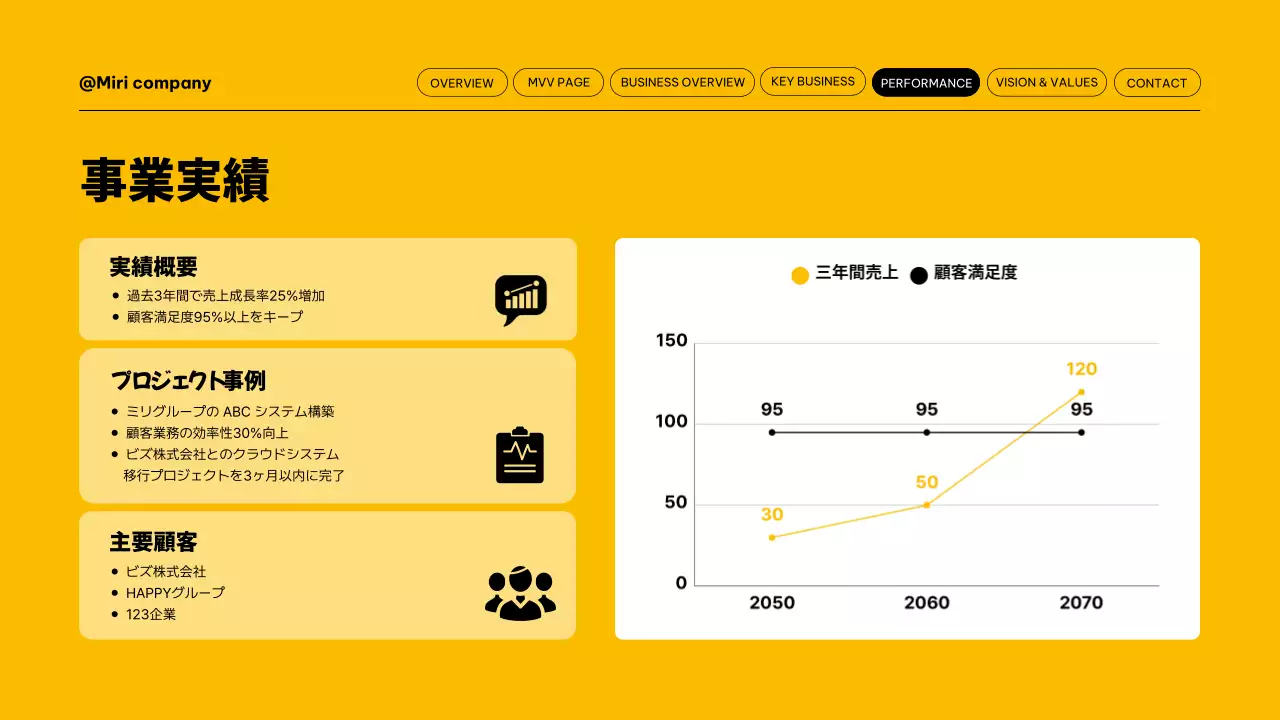The image size is (1280, 720).
Task: Select the KEY BUSINESS tab
Action: click(x=812, y=81)
